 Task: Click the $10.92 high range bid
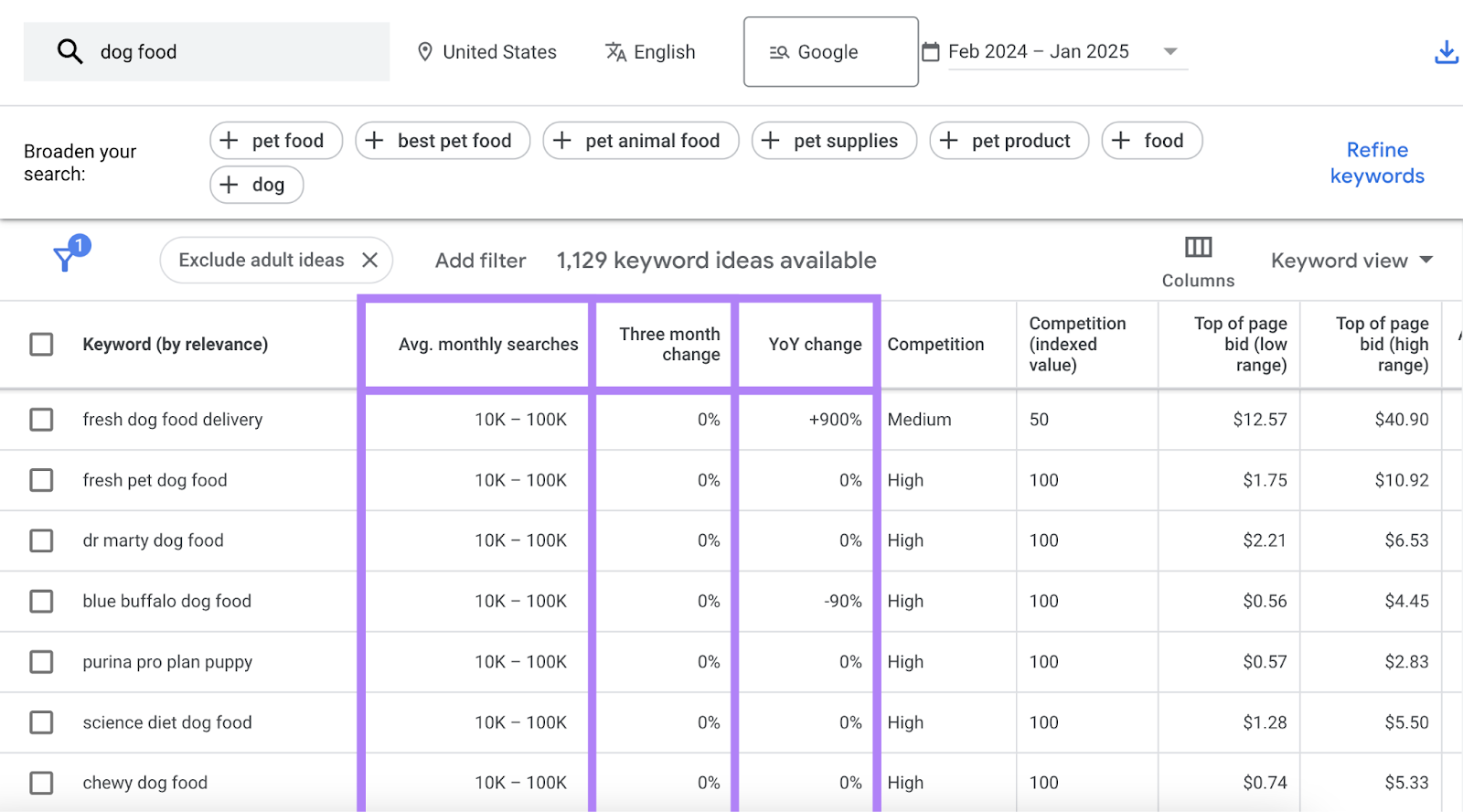(x=1402, y=480)
